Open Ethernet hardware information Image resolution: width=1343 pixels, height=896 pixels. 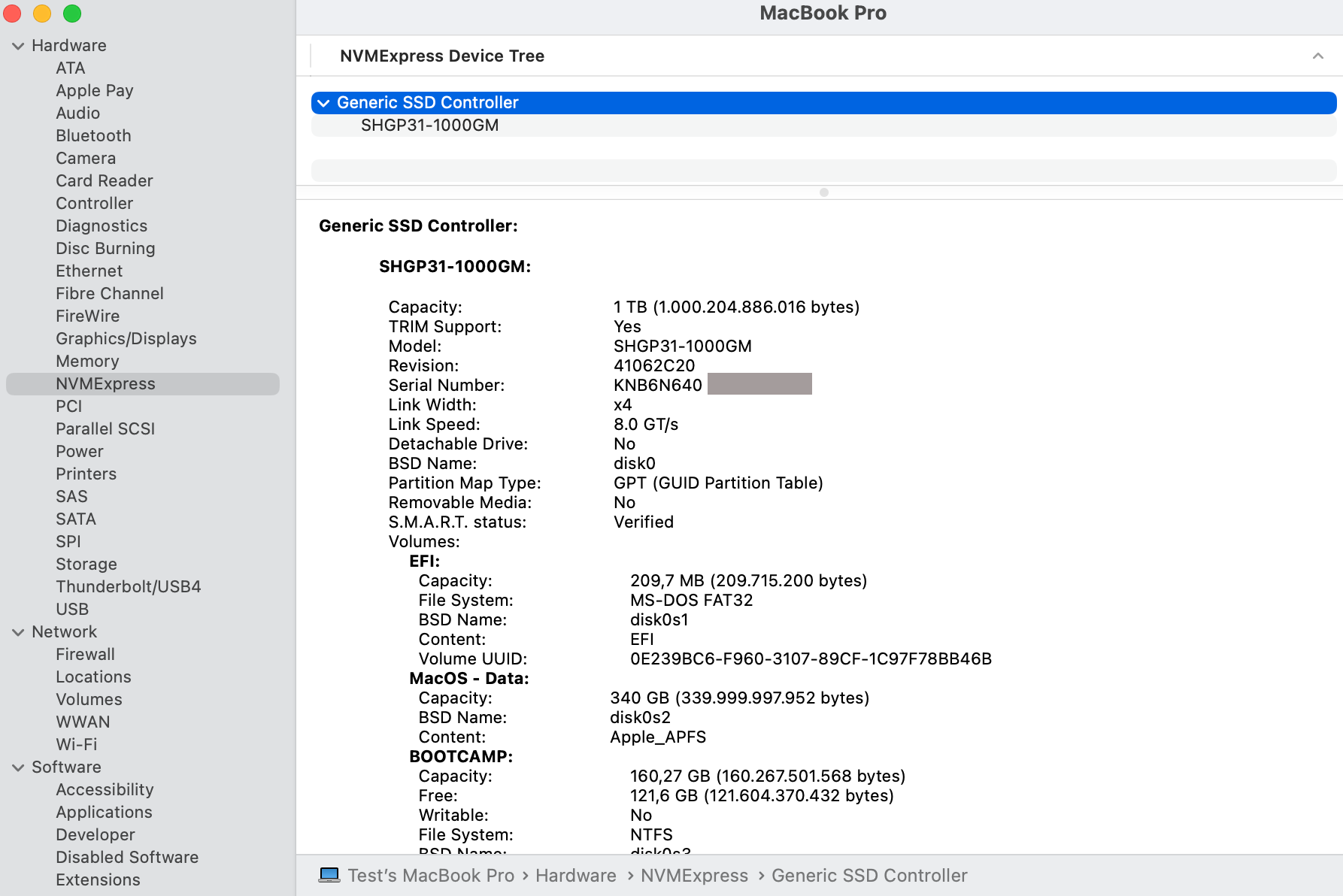(89, 271)
